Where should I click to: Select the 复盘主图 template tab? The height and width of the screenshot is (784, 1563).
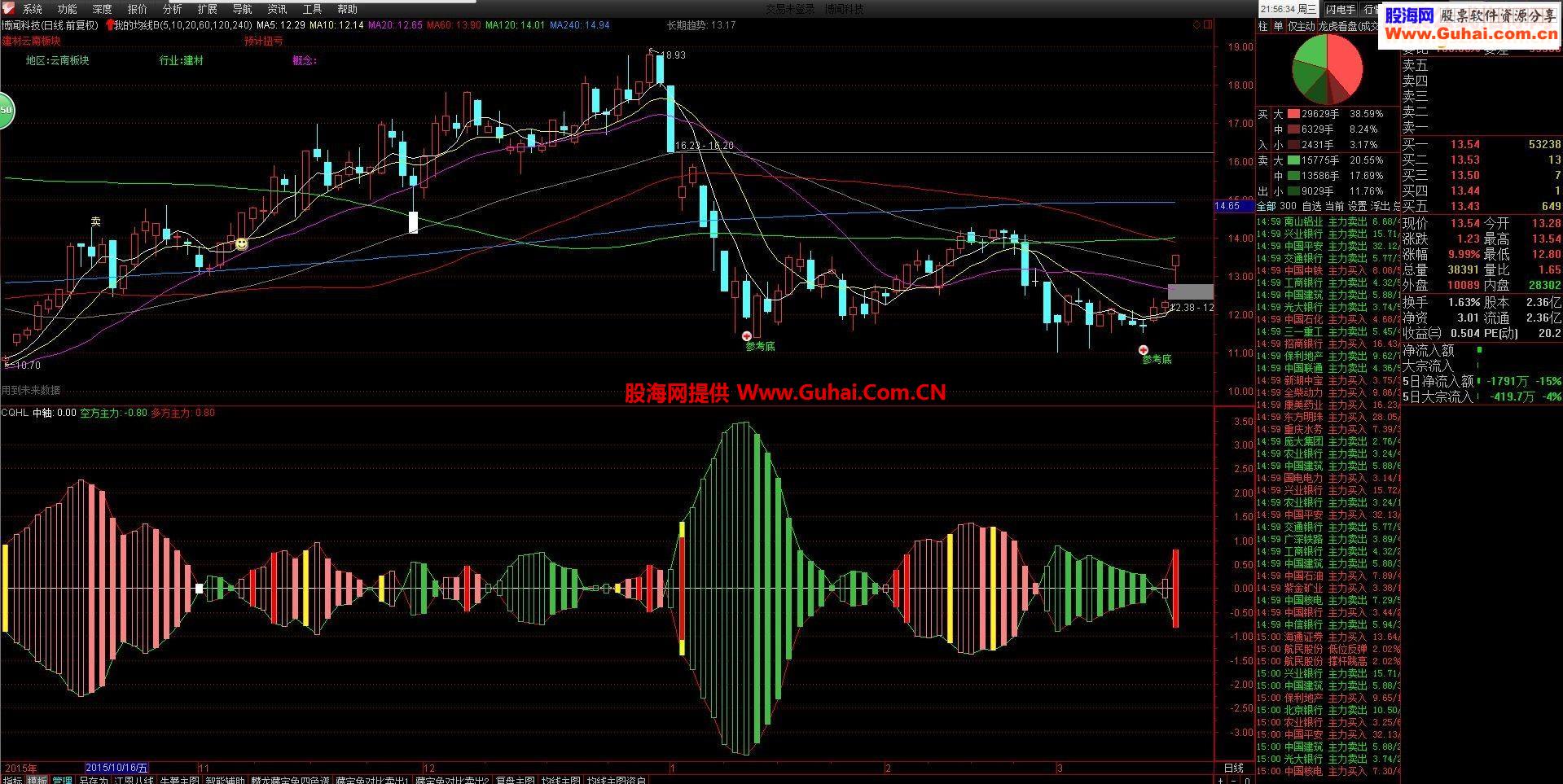[516, 779]
